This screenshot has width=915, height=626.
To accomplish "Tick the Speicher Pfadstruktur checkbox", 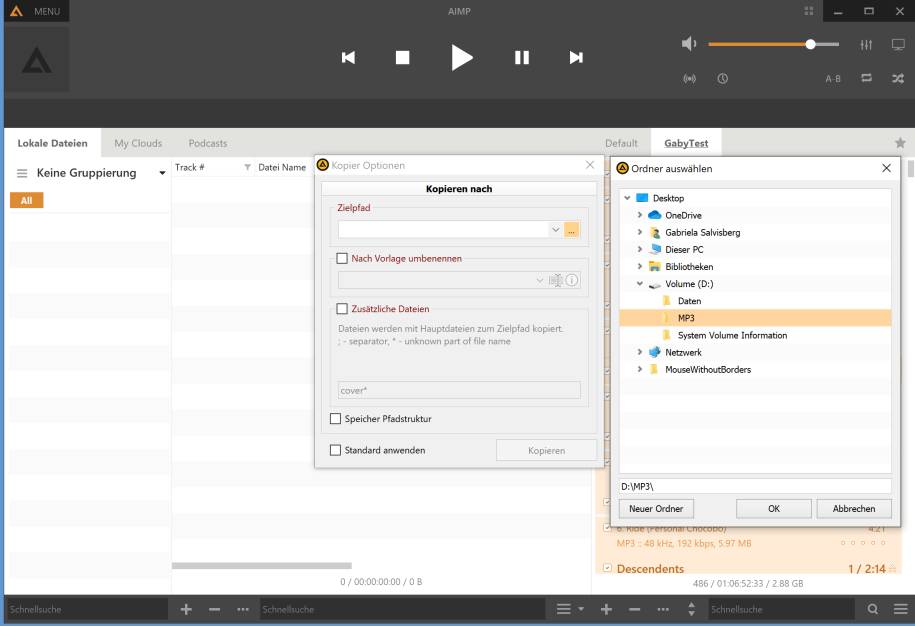I will pyautogui.click(x=336, y=419).
